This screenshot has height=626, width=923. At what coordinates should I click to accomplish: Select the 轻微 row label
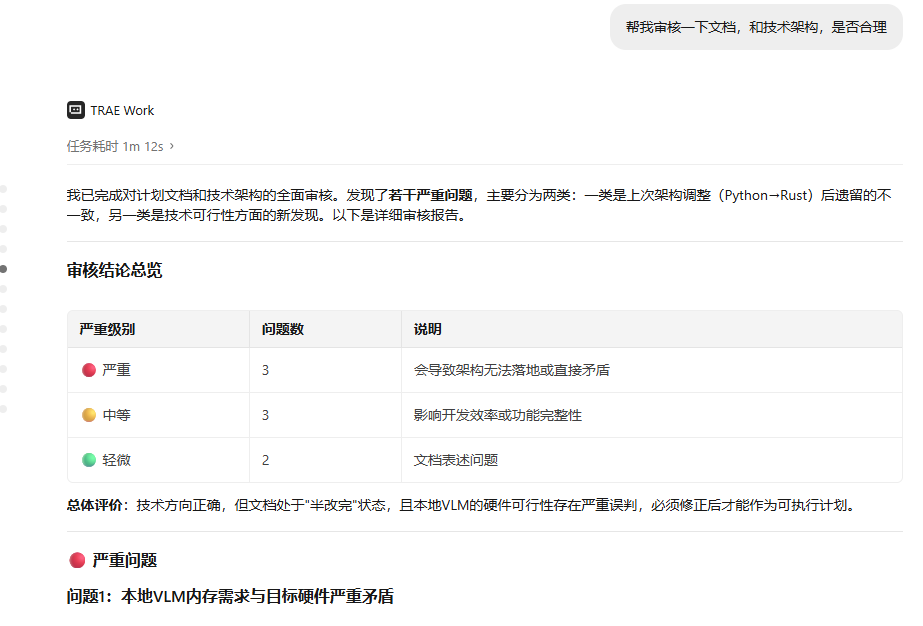117,460
